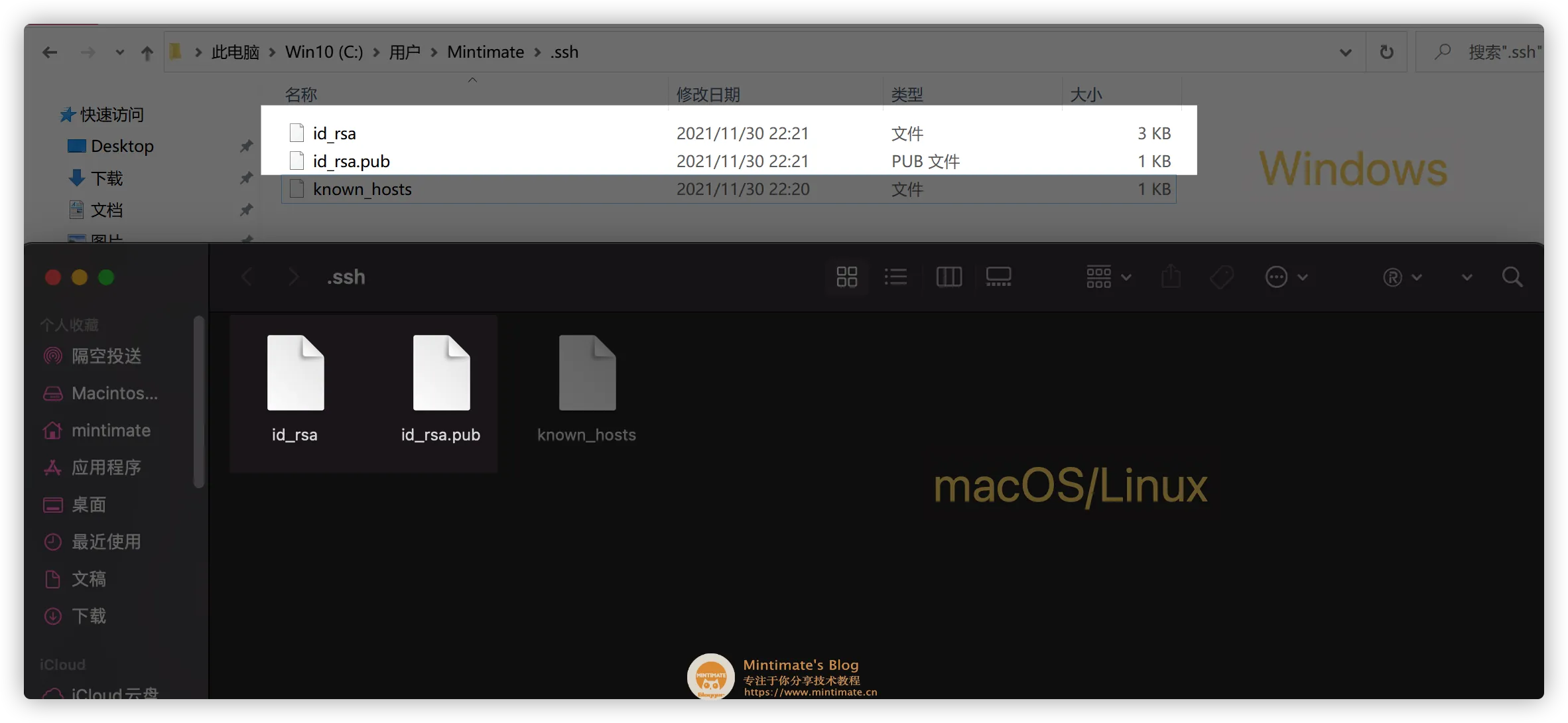Click 此电脑 in the address path
Viewport: 1568px width, 723px height.
pos(235,52)
